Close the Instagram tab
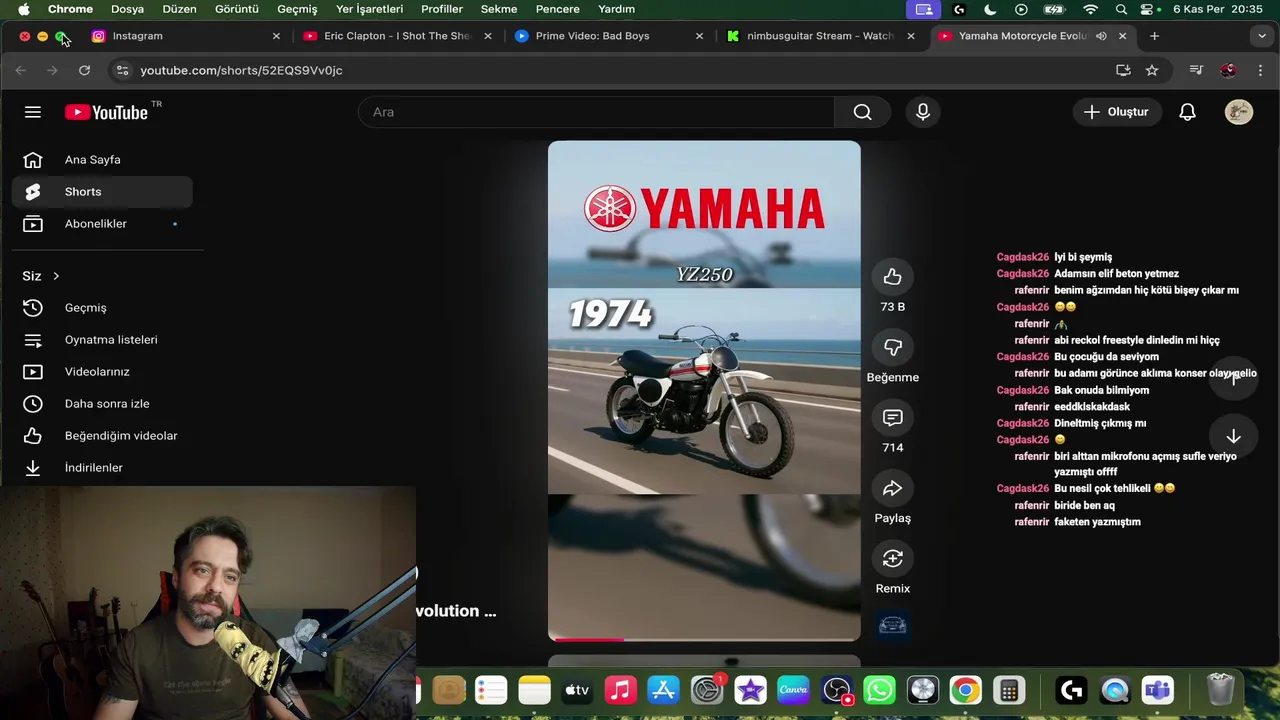 [276, 36]
